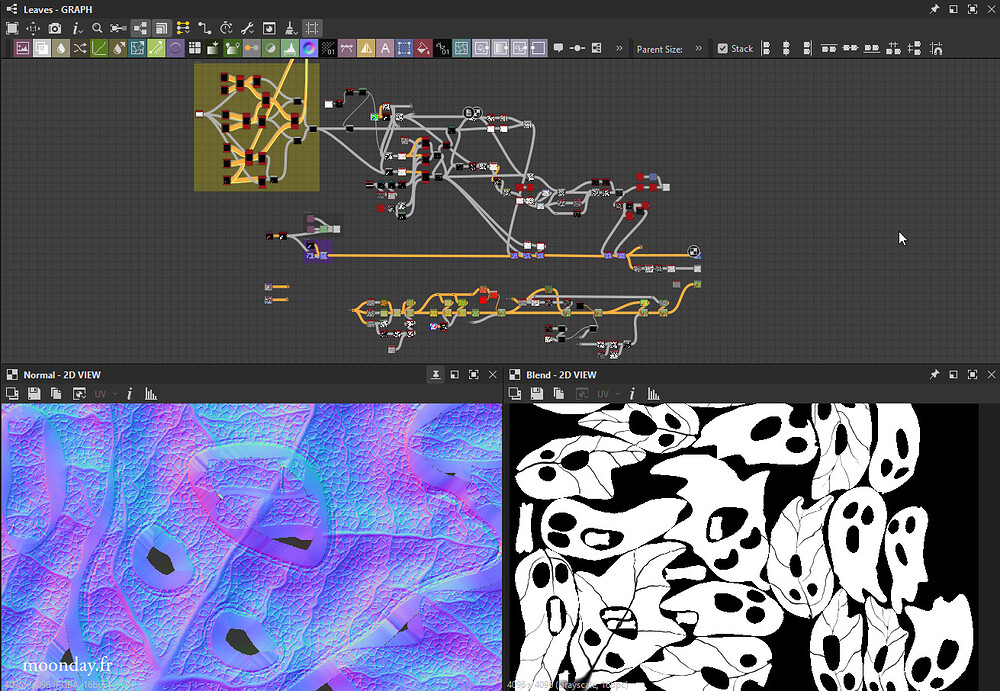Open the graph search magnifier tool
The width and height of the screenshot is (1000, 691).
tap(97, 28)
